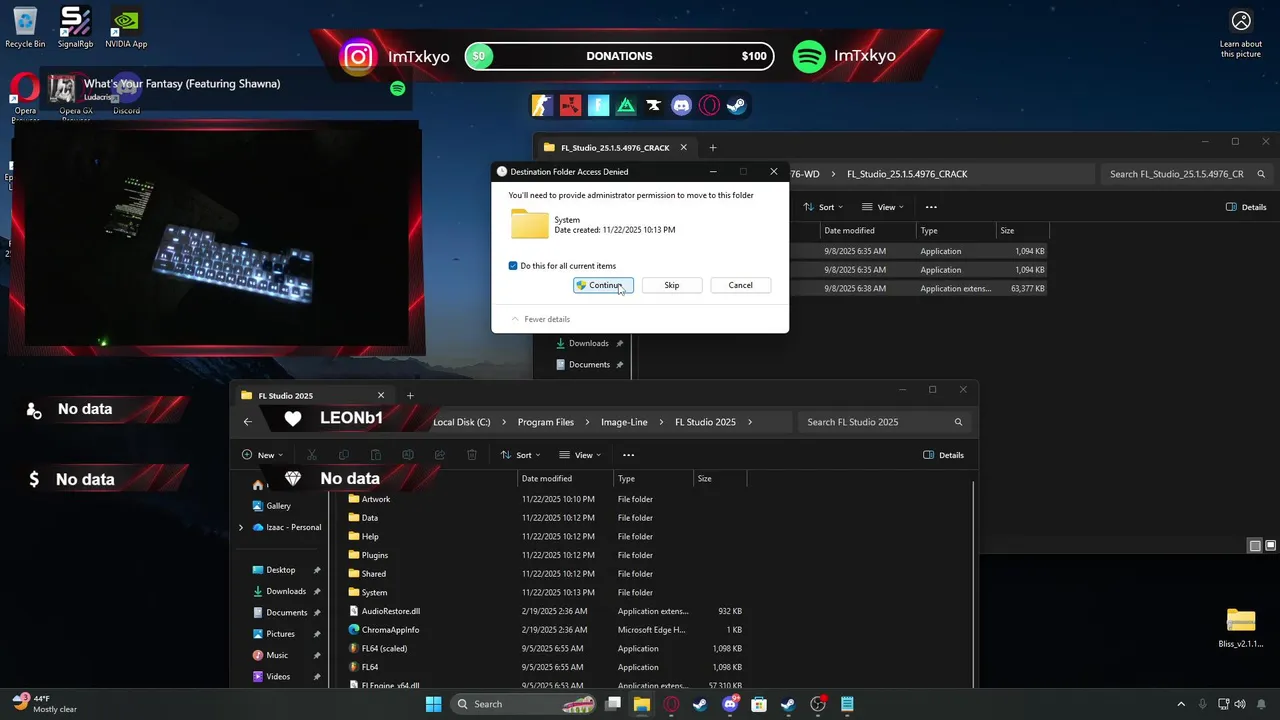1280x720 pixels.
Task: Toggle Details pane in CRACK window
Action: pyautogui.click(x=1246, y=207)
